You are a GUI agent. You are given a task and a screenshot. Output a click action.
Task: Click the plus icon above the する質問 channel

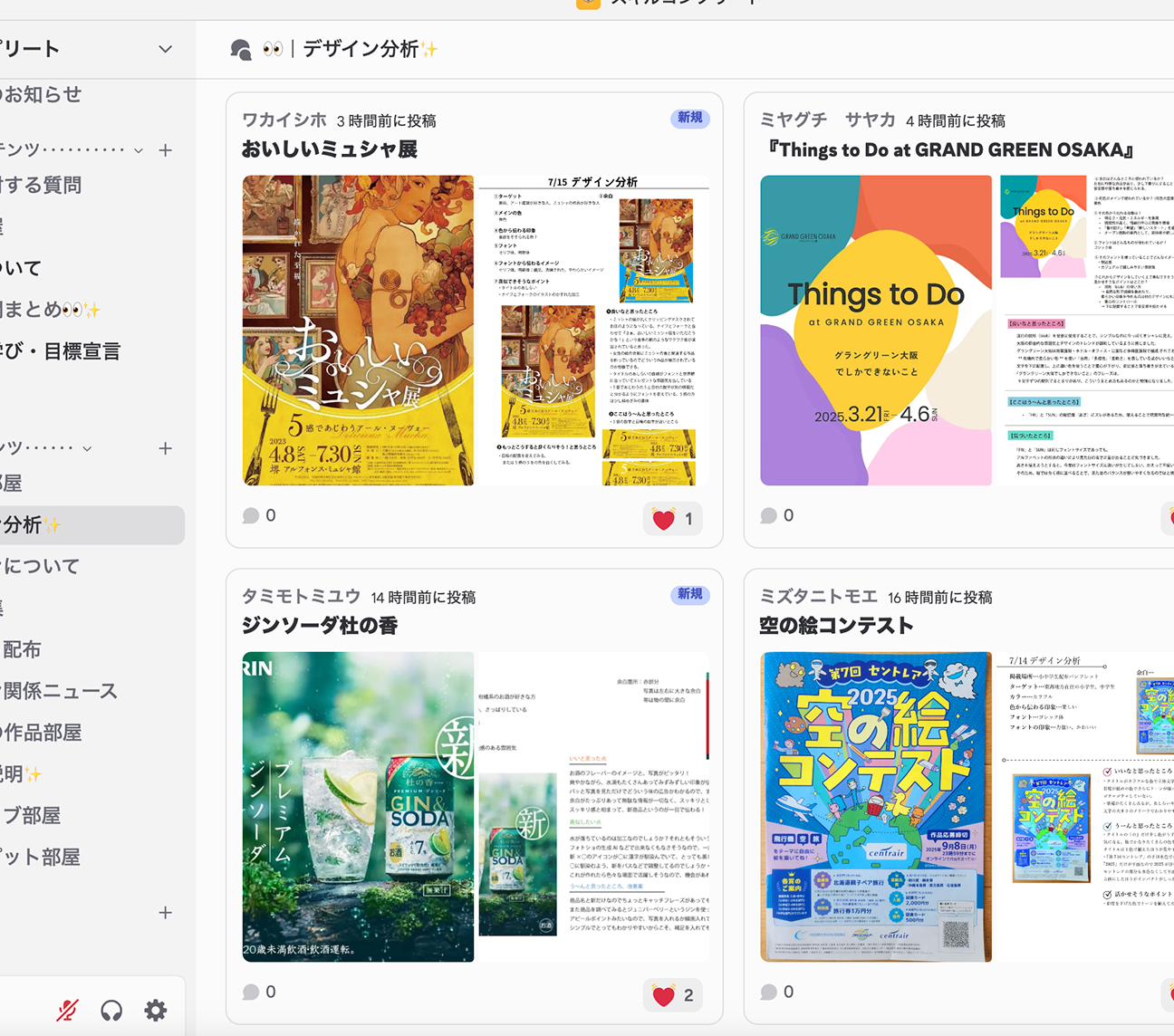click(x=165, y=150)
